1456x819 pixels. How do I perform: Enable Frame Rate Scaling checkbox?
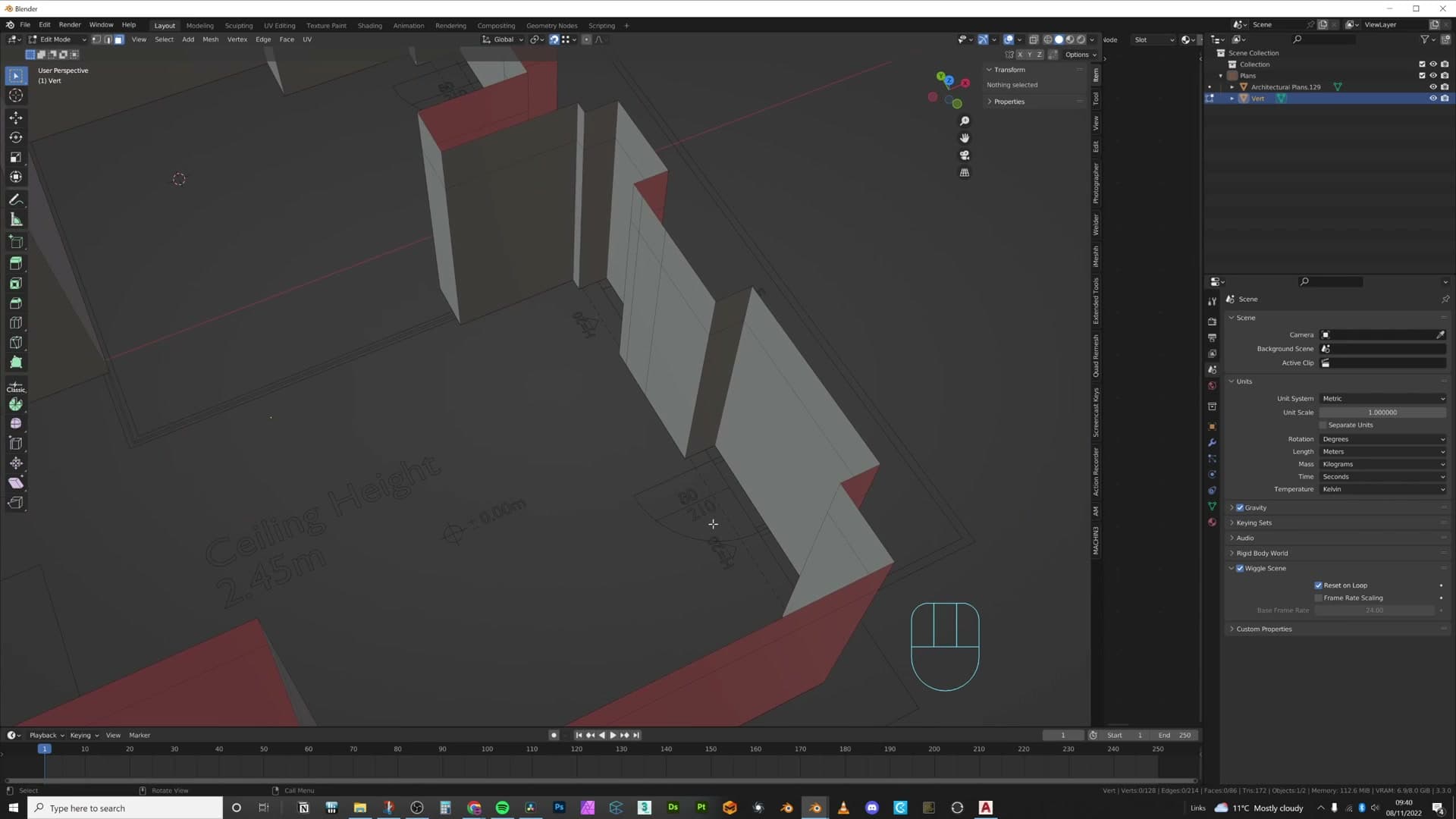pyautogui.click(x=1318, y=598)
